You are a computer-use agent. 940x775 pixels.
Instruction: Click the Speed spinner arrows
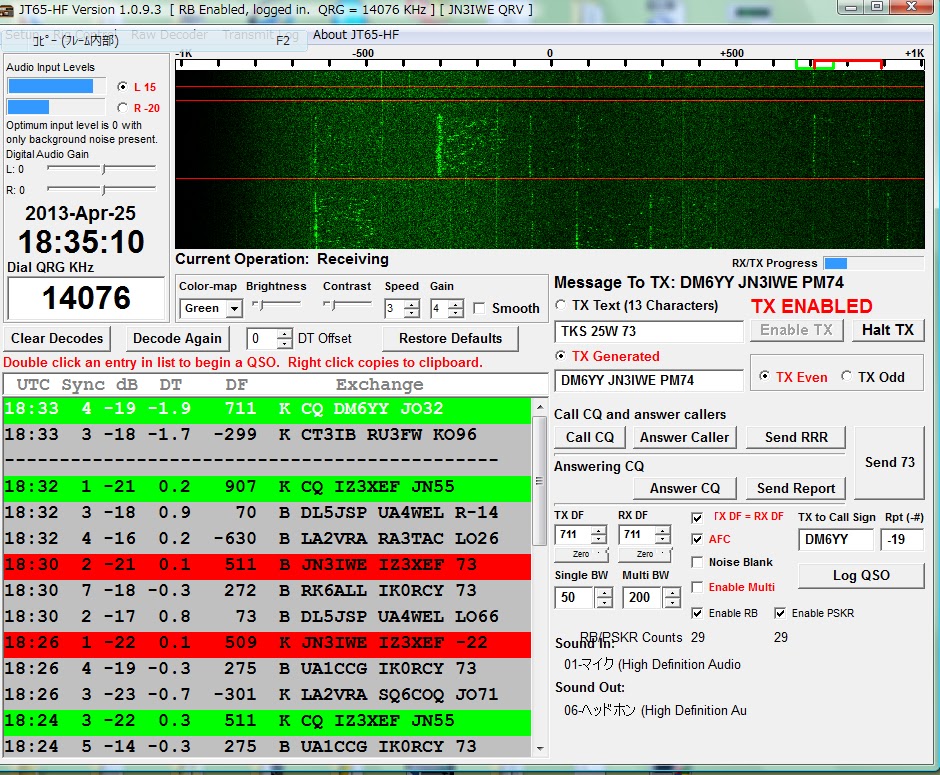[x=412, y=309]
